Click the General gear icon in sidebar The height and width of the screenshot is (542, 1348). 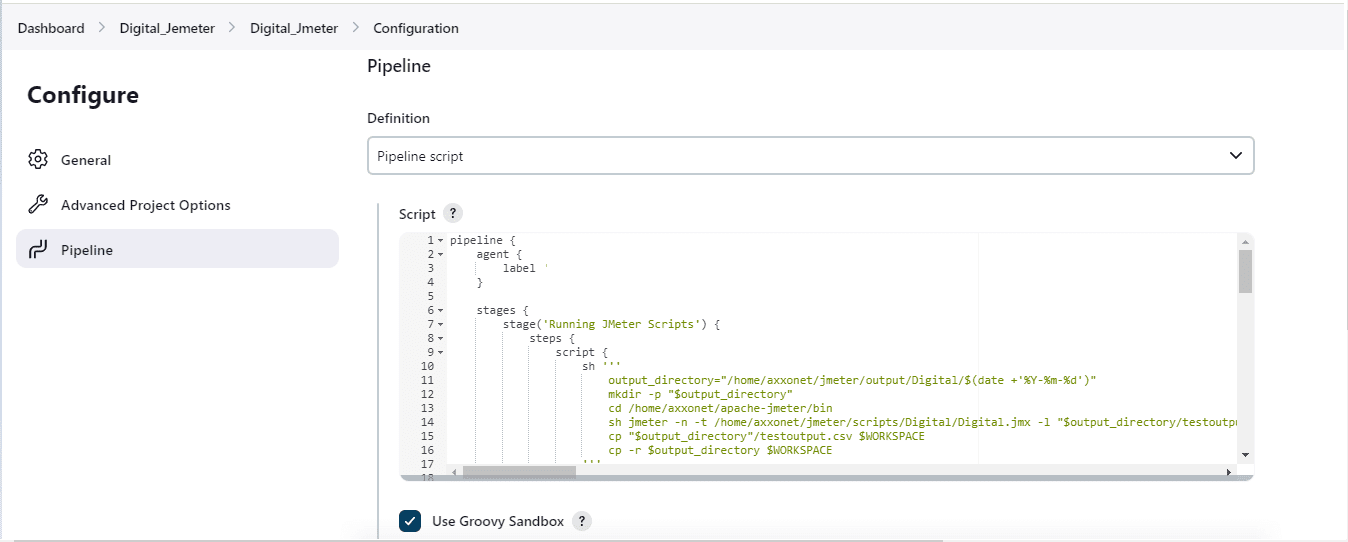(38, 160)
